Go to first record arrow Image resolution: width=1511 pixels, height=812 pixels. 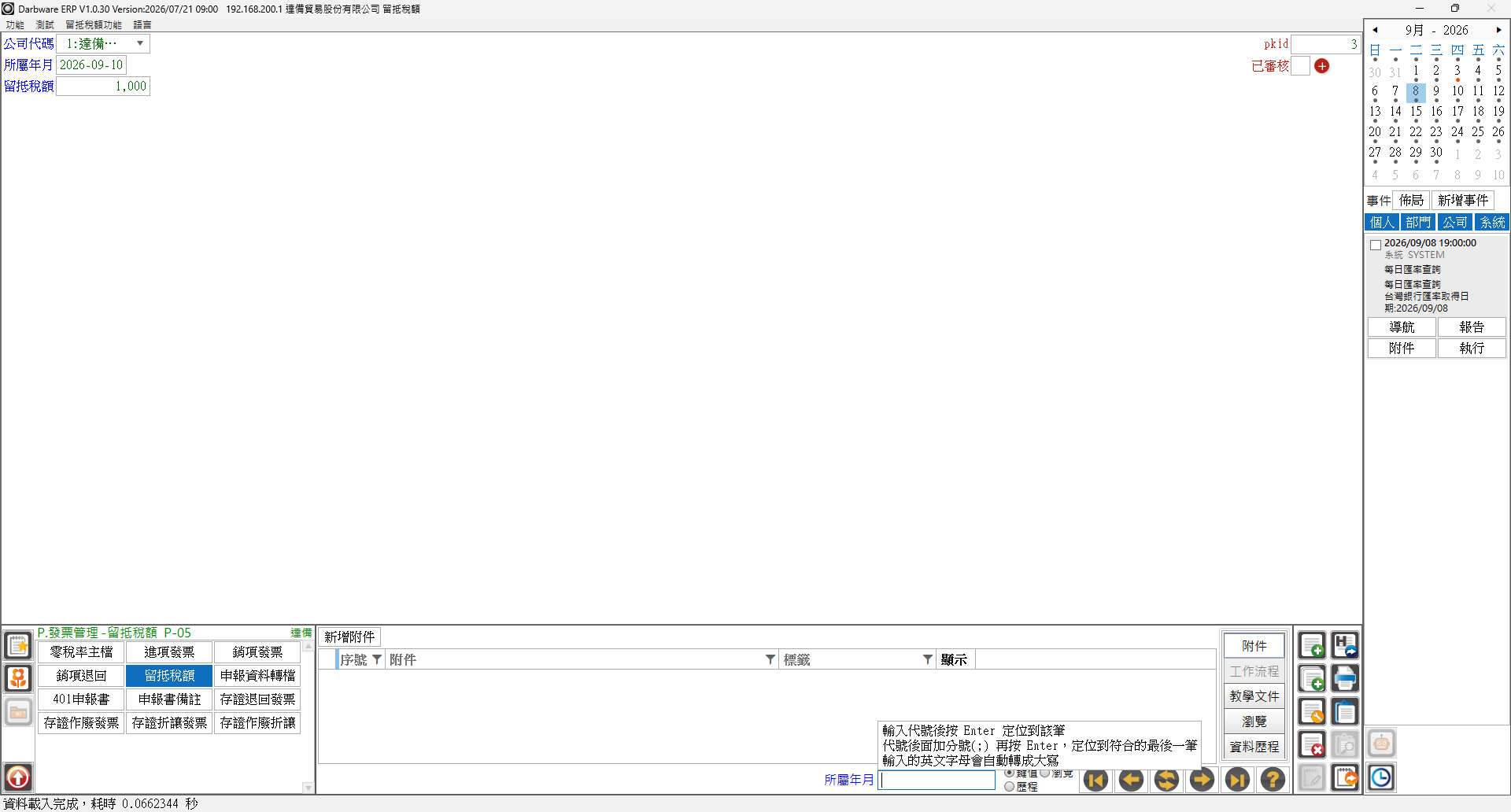(x=1095, y=780)
